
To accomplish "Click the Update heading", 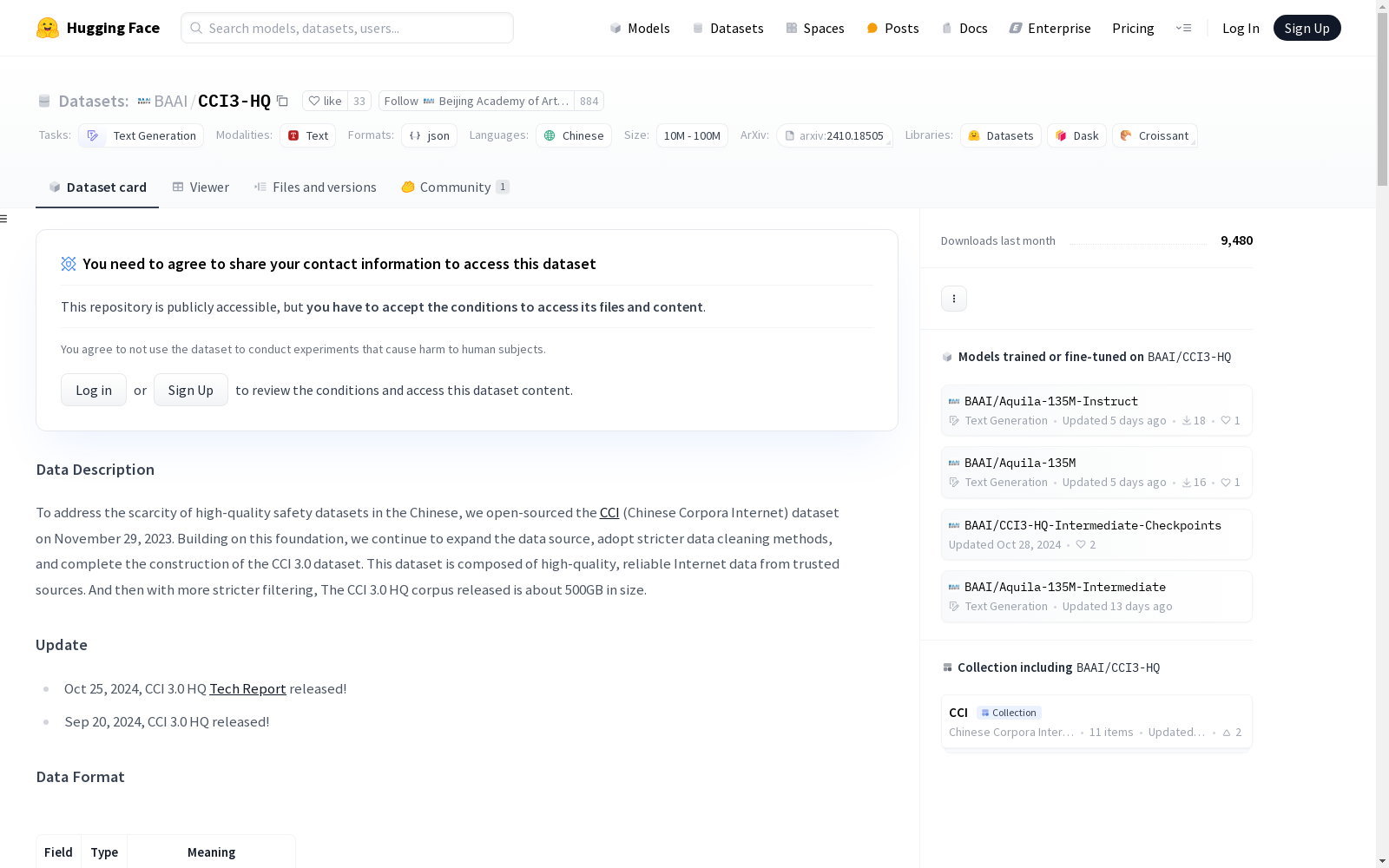I will 62,645.
